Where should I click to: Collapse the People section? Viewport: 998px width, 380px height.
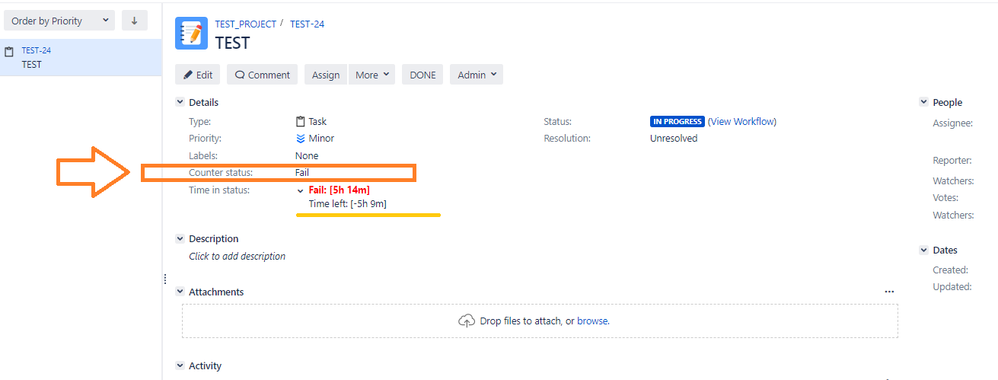pyautogui.click(x=924, y=102)
